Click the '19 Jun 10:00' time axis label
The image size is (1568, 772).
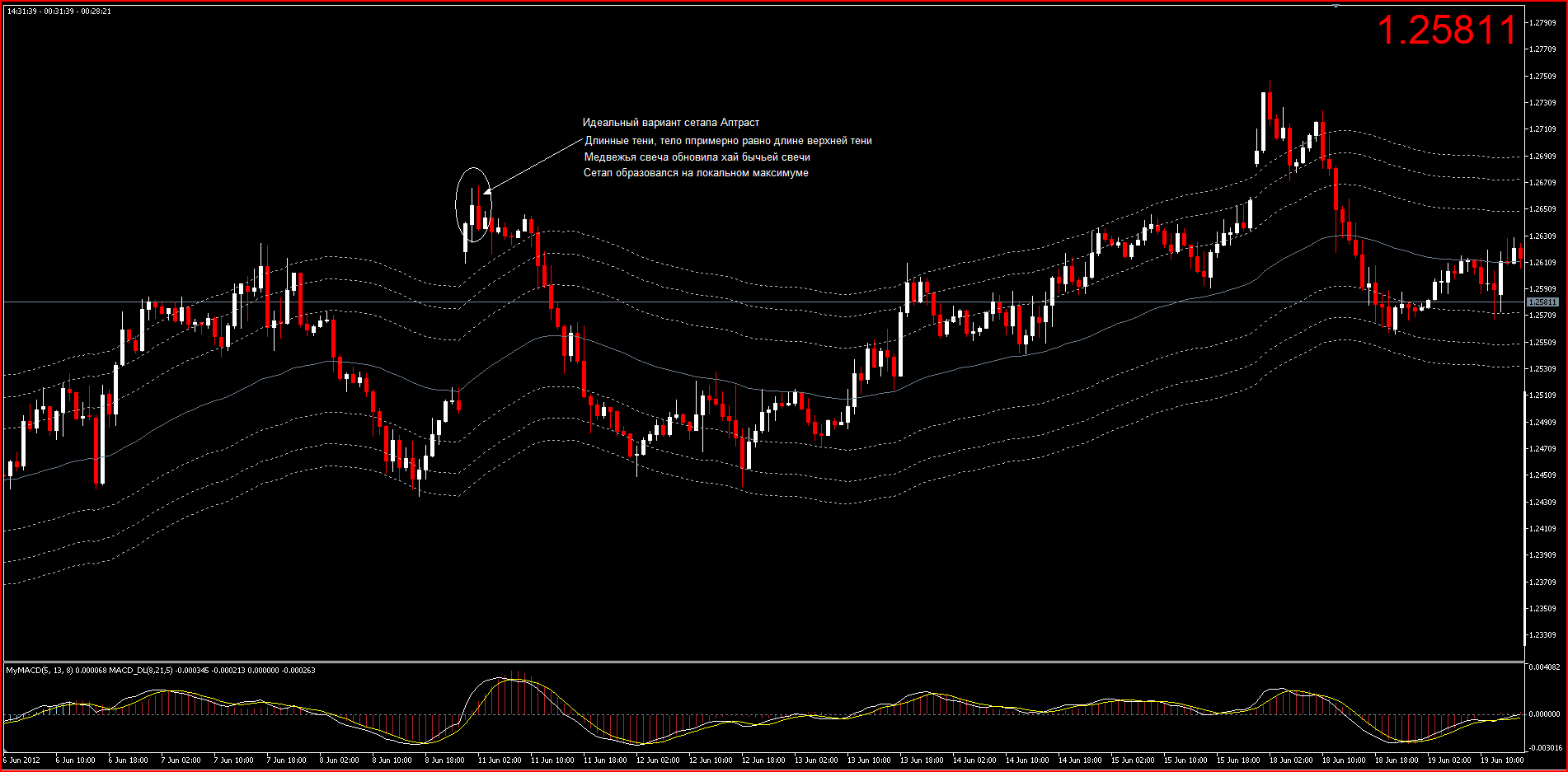tap(1501, 760)
